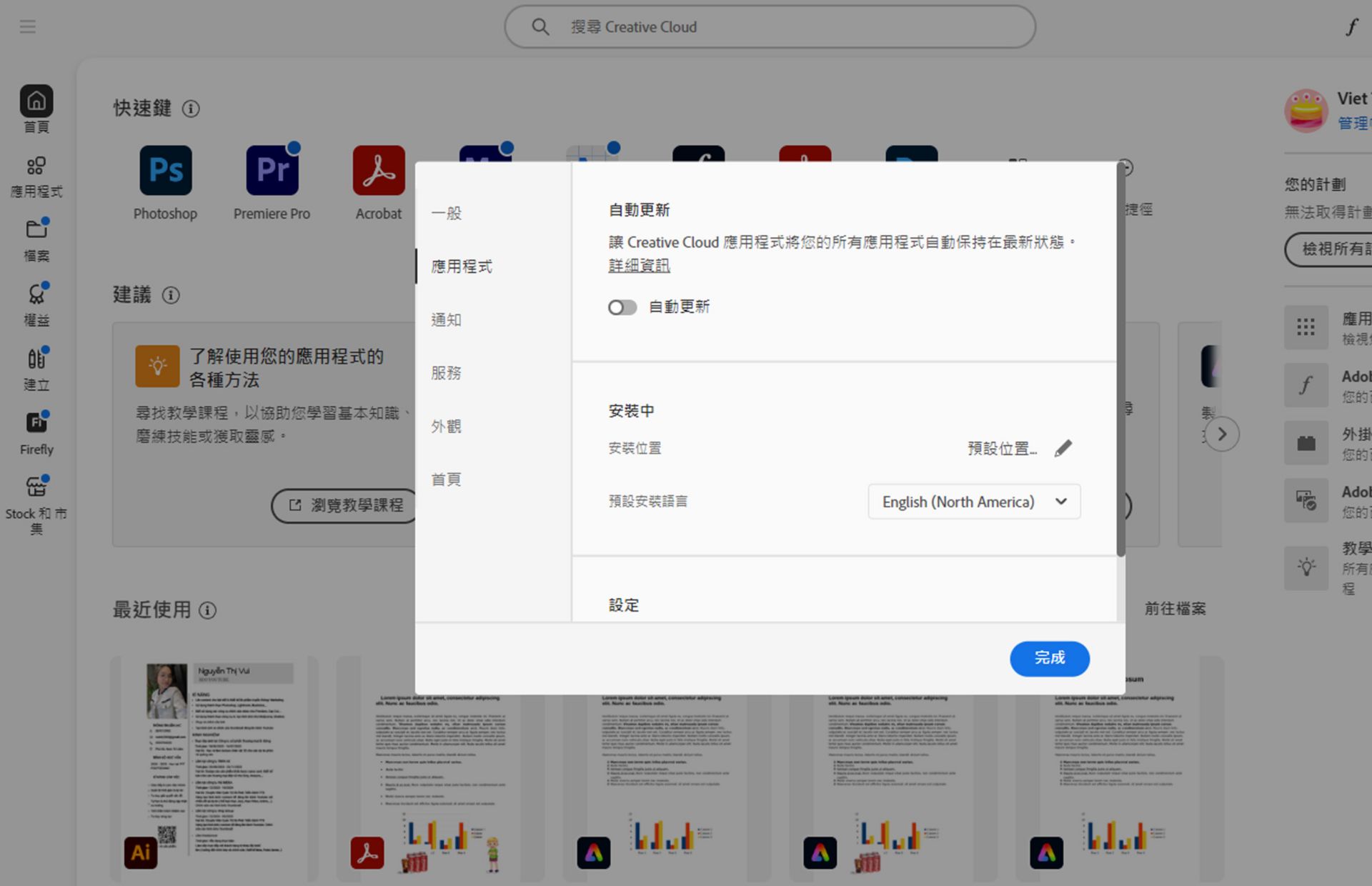The width and height of the screenshot is (1372, 886).
Task: Launch the Premiere Pro shortcut
Action: pos(272,171)
